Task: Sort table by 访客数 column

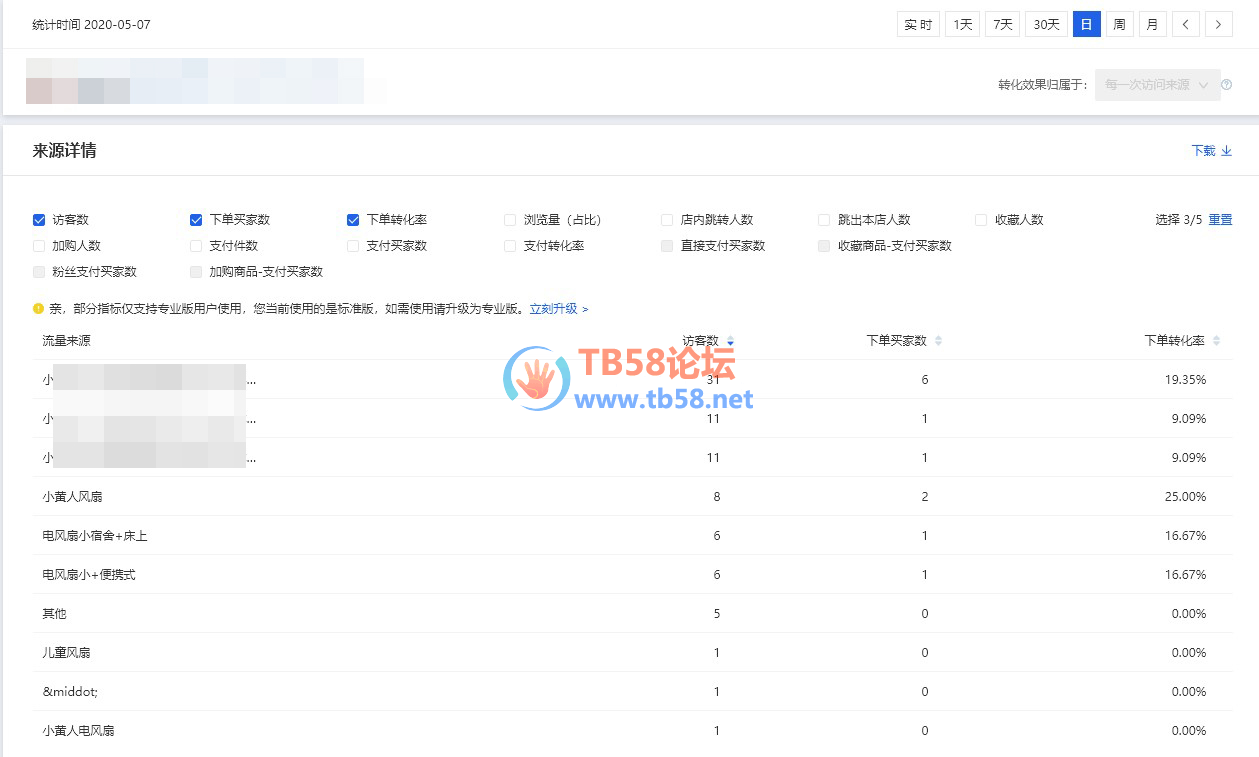Action: pyautogui.click(x=730, y=341)
